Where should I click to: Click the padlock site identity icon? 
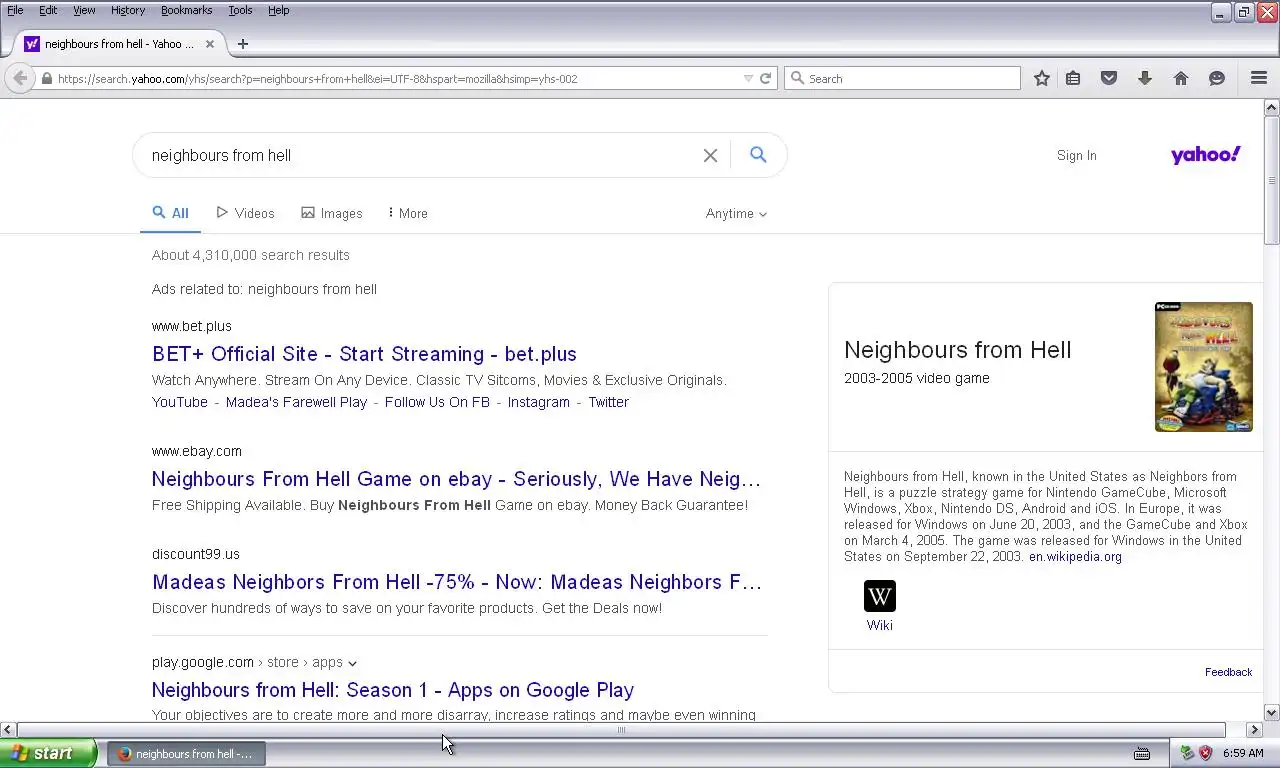point(47,78)
